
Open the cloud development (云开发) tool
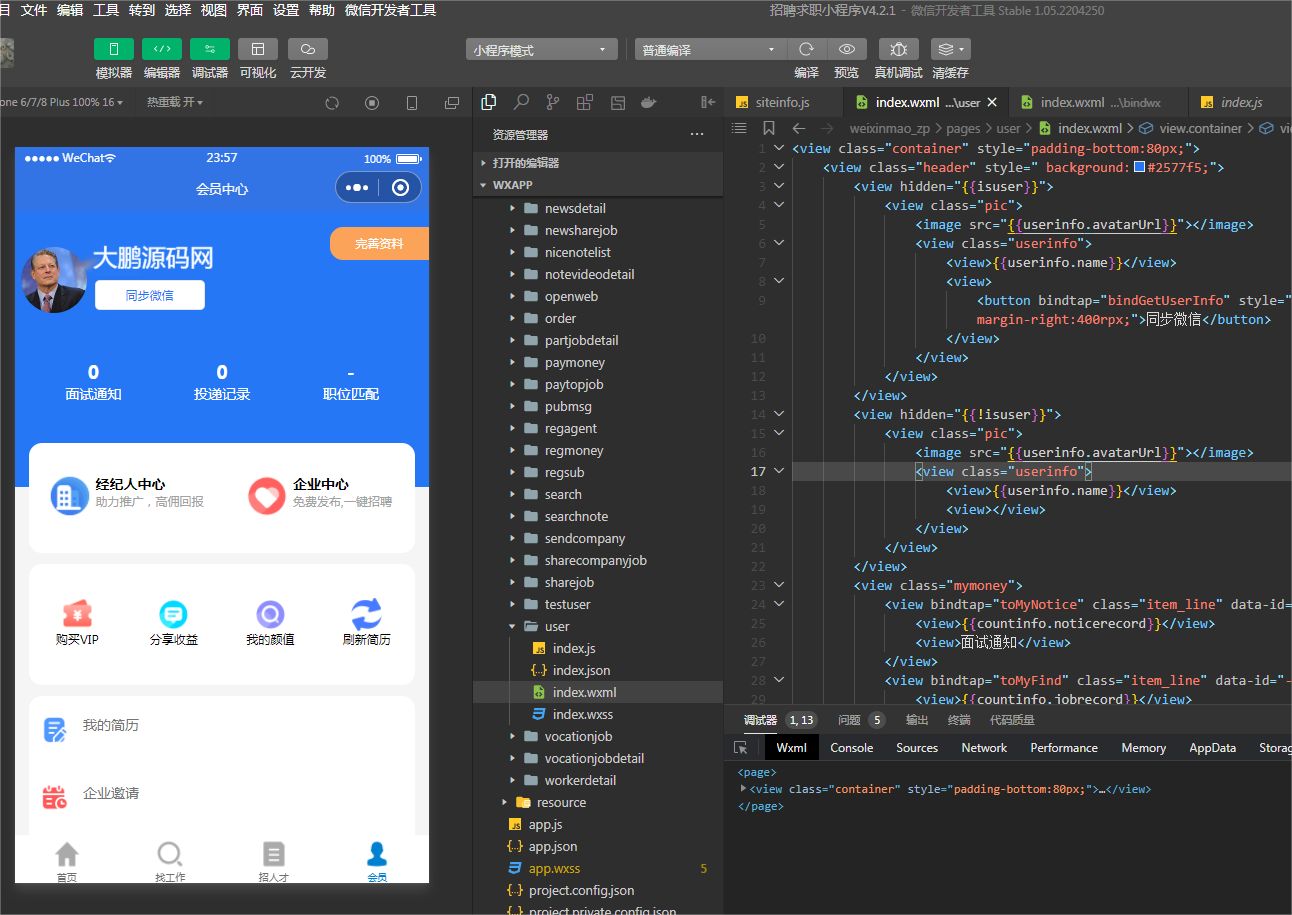tap(308, 49)
